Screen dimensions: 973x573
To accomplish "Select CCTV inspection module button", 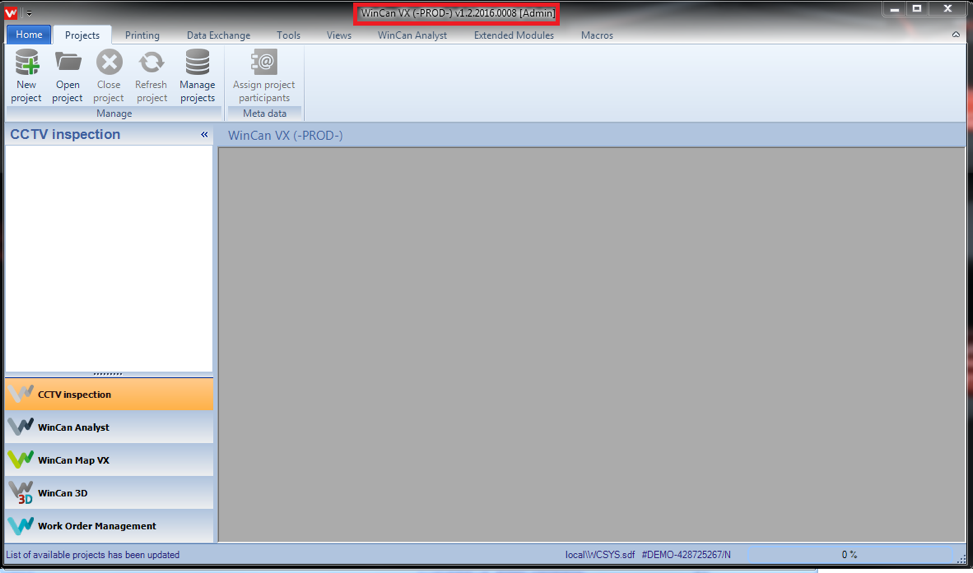I will tap(109, 394).
